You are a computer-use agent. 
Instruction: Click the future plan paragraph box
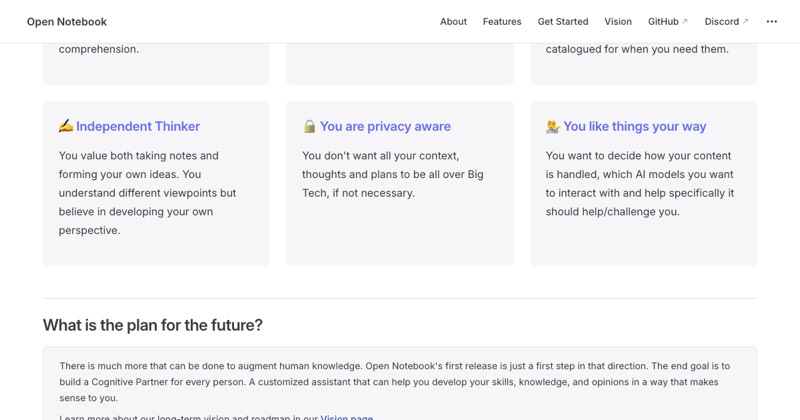(x=400, y=384)
